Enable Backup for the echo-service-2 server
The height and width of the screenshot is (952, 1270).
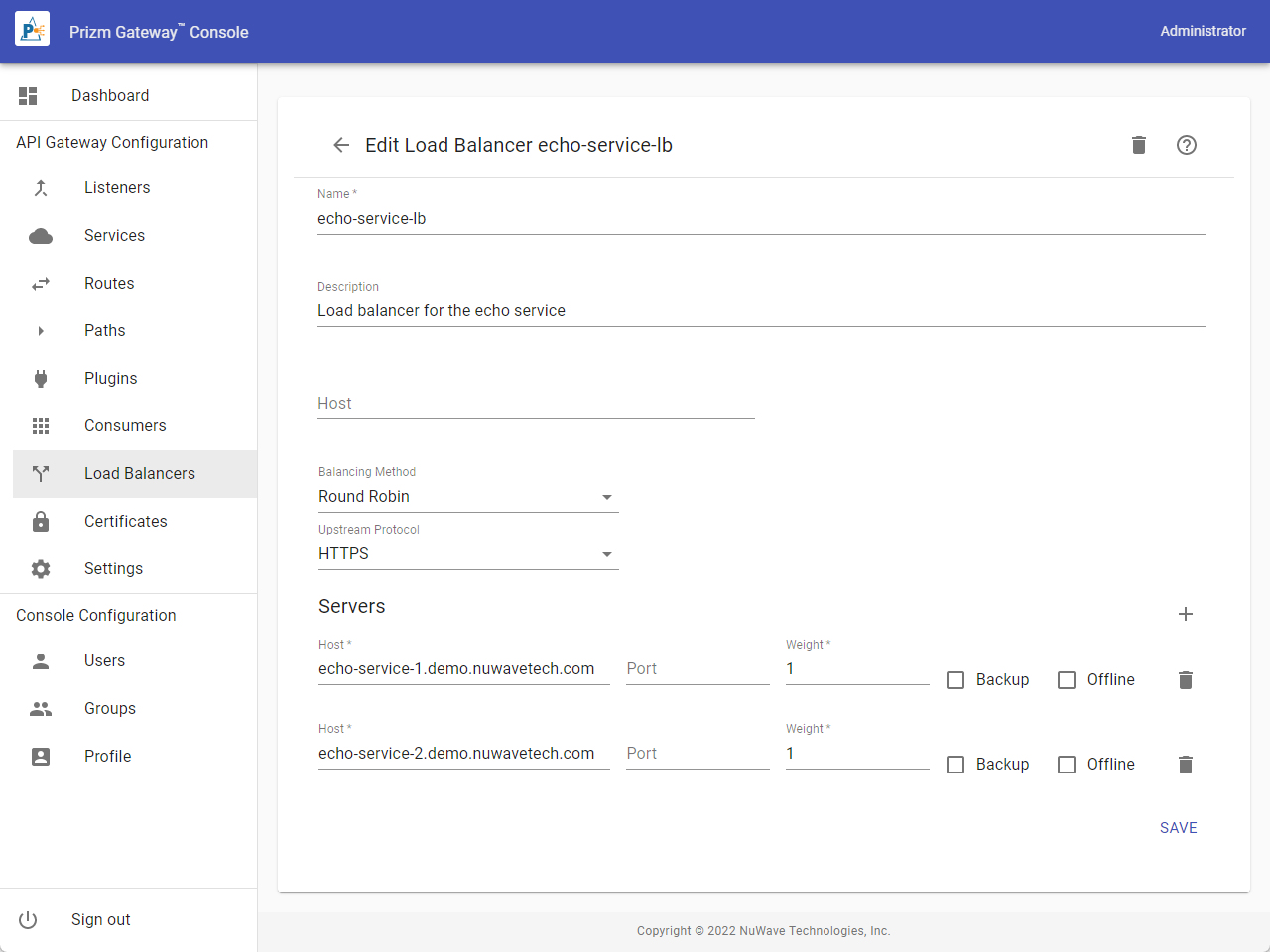pos(955,765)
